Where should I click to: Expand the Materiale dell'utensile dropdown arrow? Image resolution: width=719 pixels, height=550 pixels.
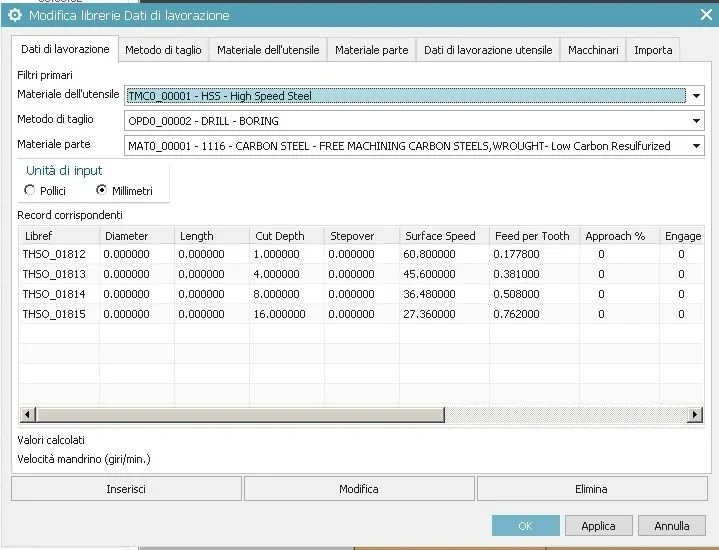696,96
